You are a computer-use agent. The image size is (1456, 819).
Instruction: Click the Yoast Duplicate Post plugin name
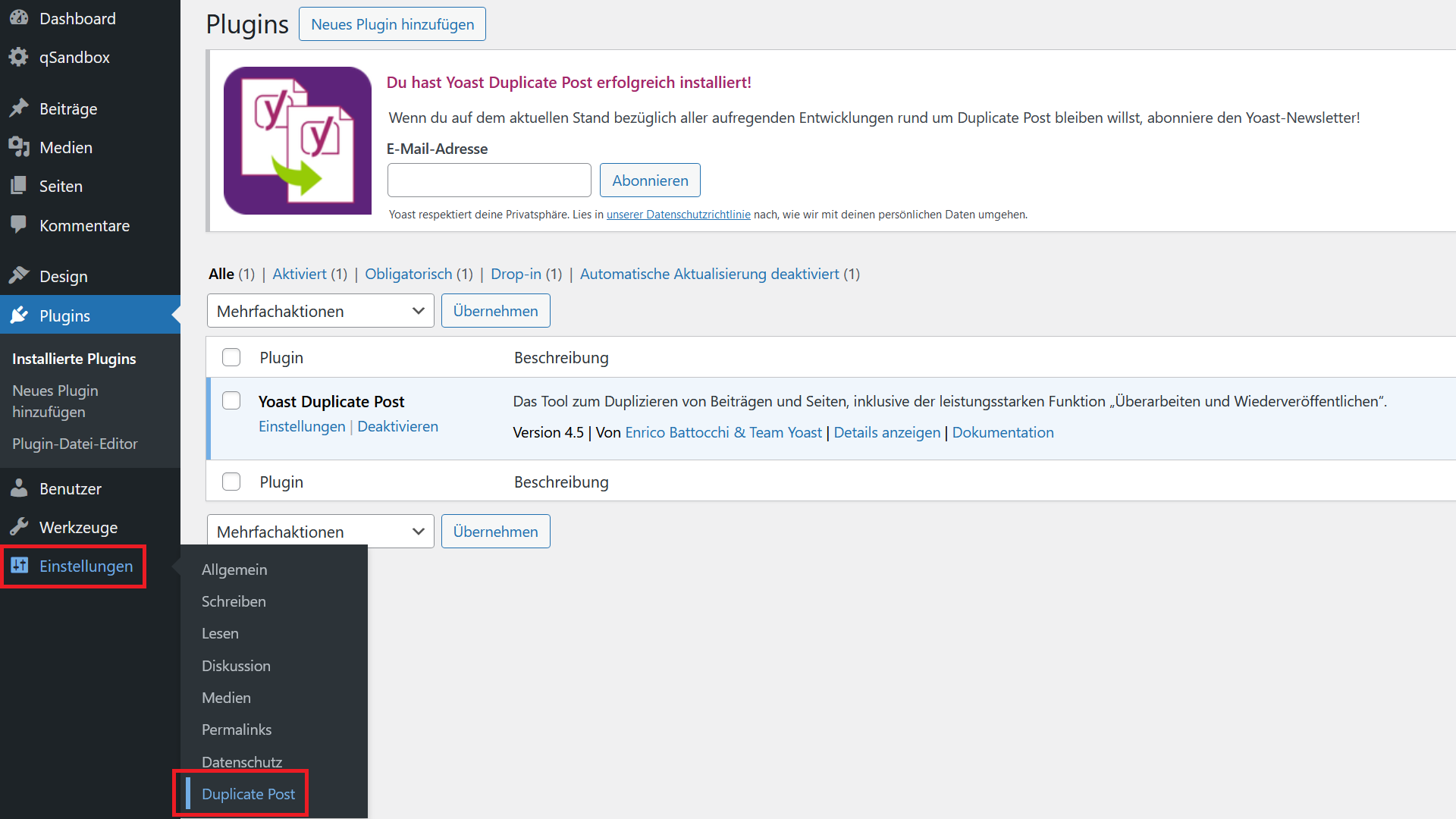coord(331,401)
